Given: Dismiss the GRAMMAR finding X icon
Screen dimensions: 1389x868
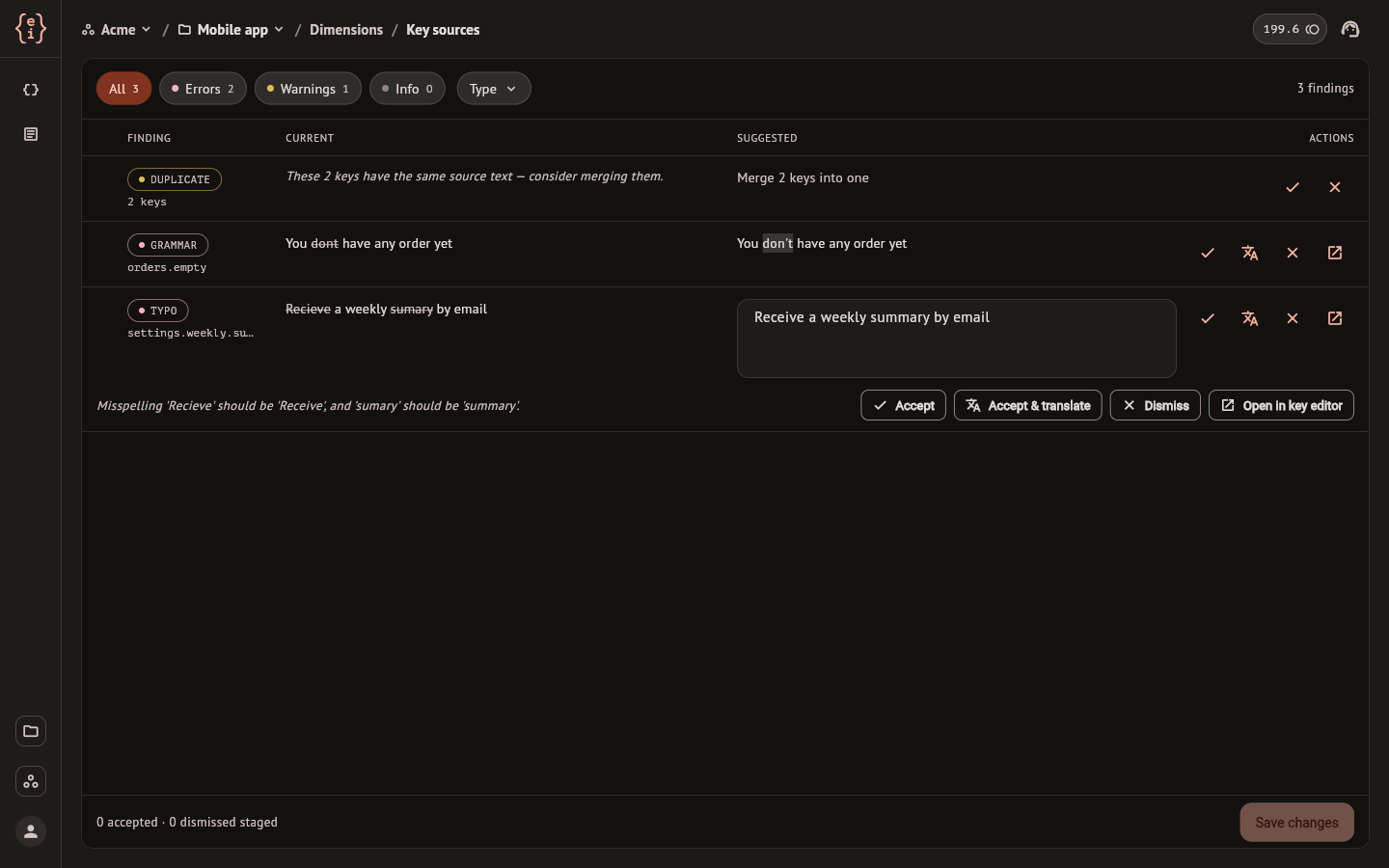Looking at the screenshot, I should [1293, 253].
